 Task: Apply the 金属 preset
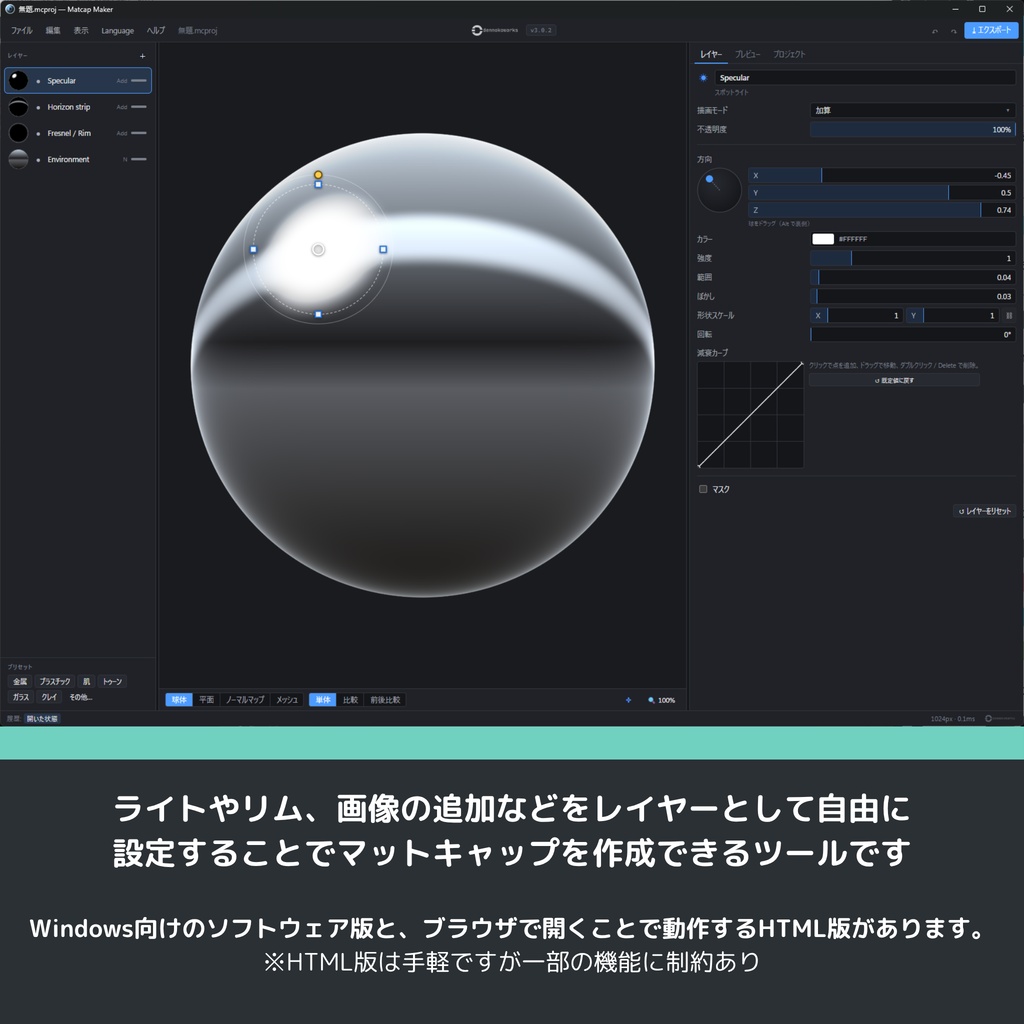tap(20, 681)
